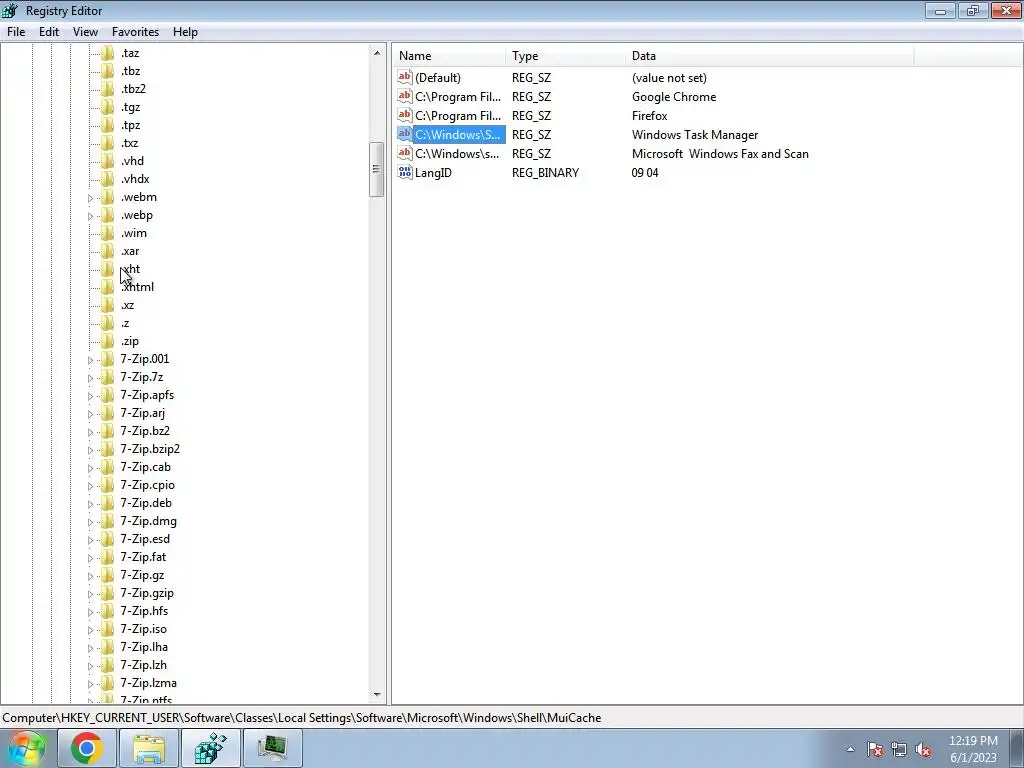Click the .vhd folder icon
Viewport: 1024px width, 768px height.
(108, 161)
